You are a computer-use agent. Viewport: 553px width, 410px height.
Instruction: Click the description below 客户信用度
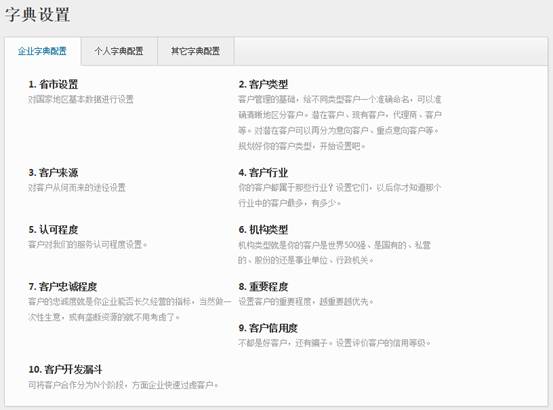(x=334, y=343)
